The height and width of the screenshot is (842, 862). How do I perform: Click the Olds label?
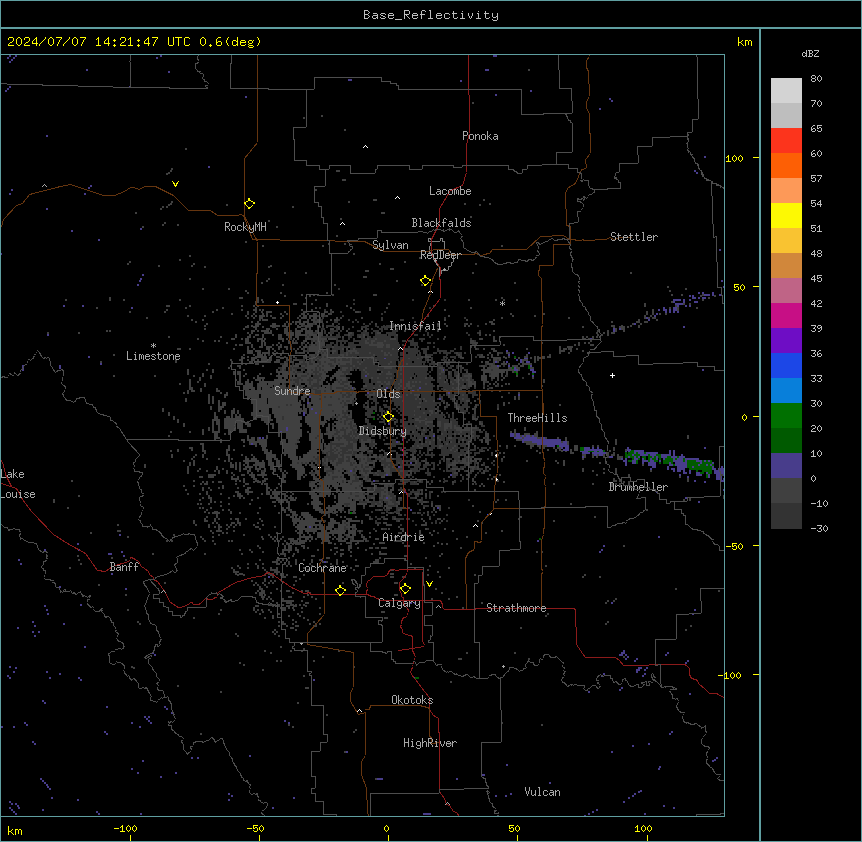point(388,394)
